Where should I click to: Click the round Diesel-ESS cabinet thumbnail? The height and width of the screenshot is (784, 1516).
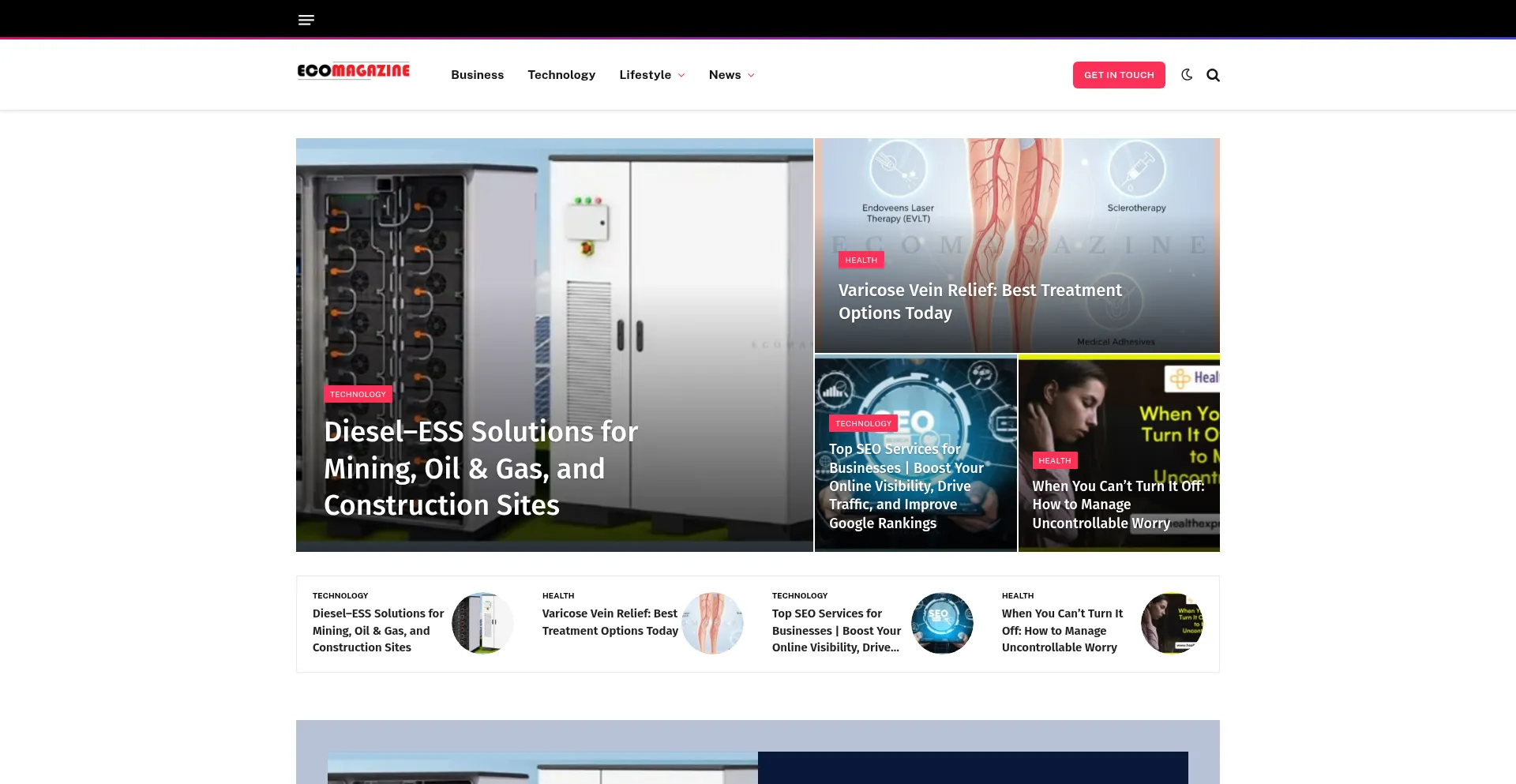(482, 623)
